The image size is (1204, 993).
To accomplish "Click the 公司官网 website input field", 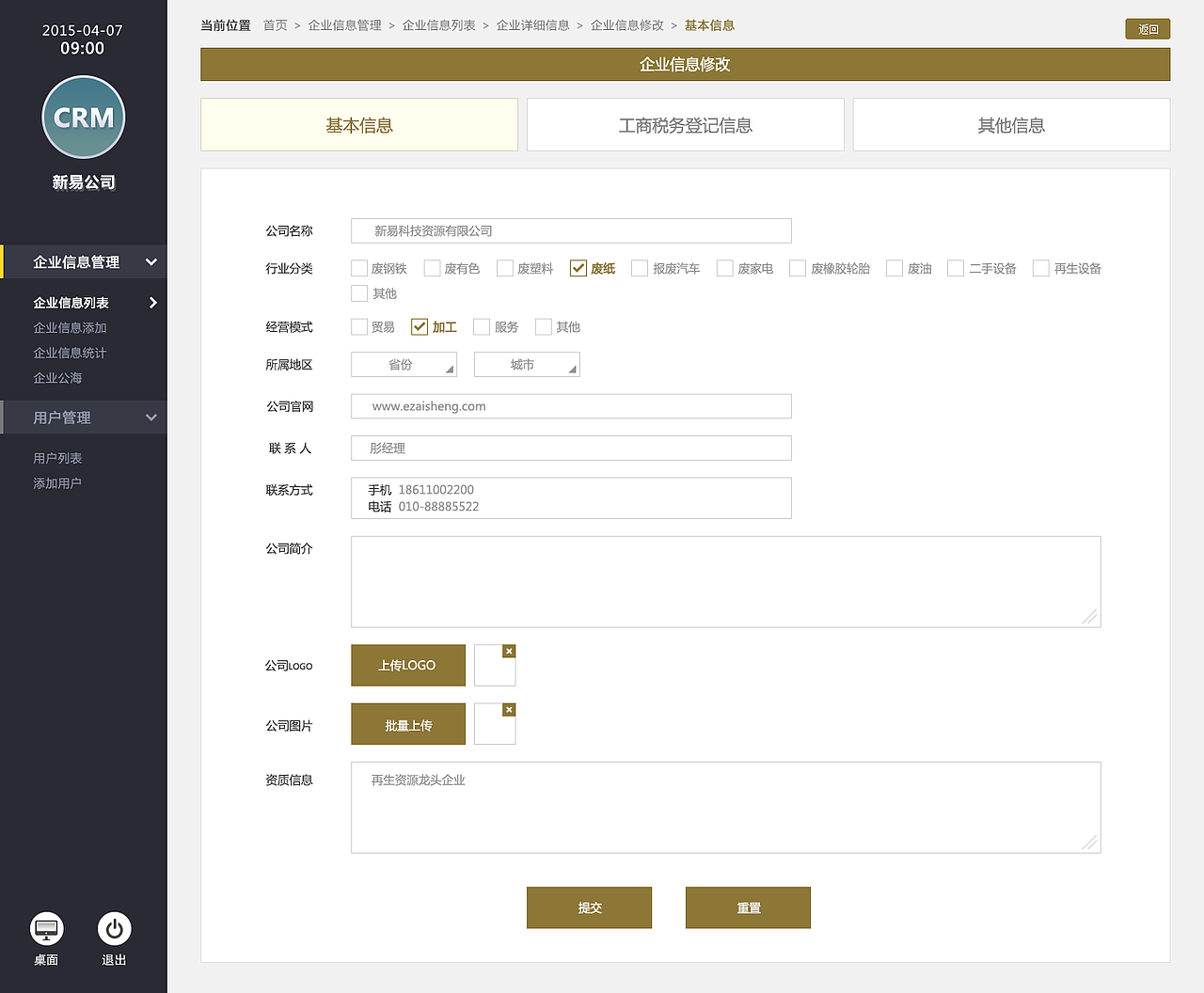I will pos(571,406).
